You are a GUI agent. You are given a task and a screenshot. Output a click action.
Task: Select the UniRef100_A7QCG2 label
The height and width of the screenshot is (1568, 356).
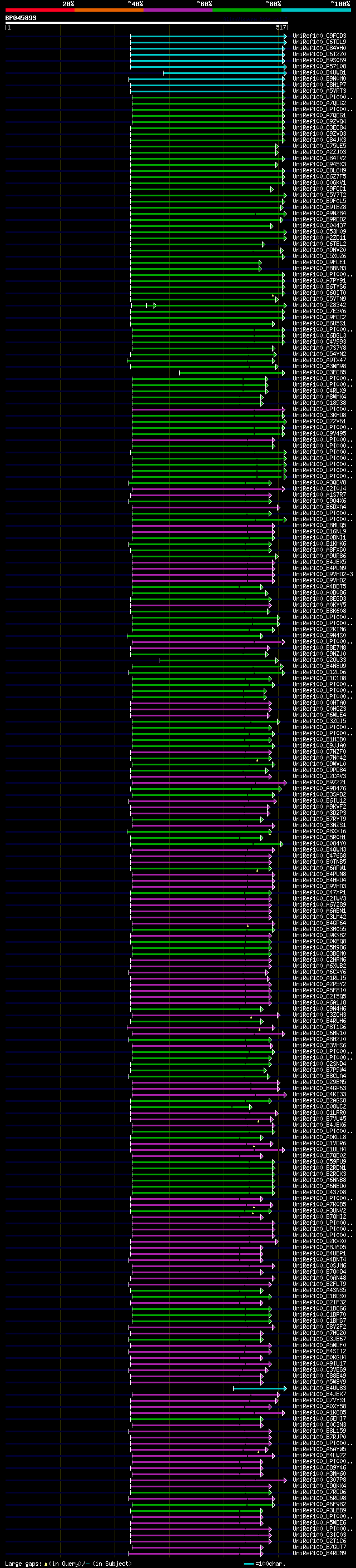coord(319,103)
